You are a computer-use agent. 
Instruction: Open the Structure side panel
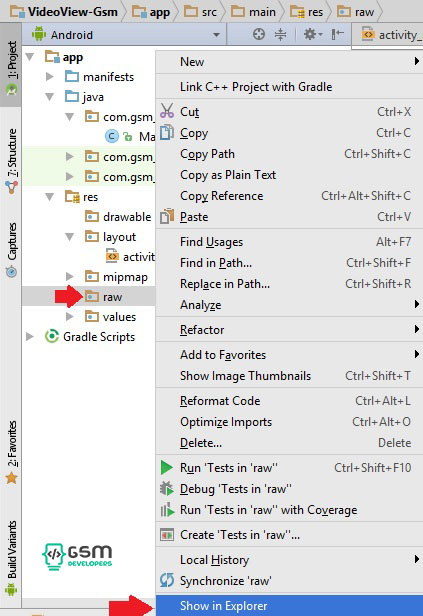pyautogui.click(x=12, y=161)
